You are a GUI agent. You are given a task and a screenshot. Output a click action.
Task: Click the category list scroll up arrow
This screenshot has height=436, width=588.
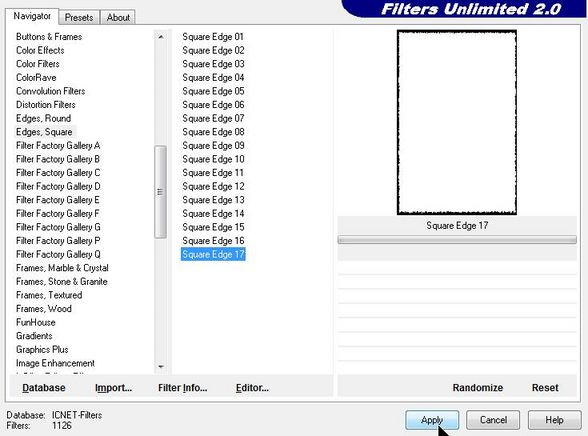pyautogui.click(x=161, y=37)
